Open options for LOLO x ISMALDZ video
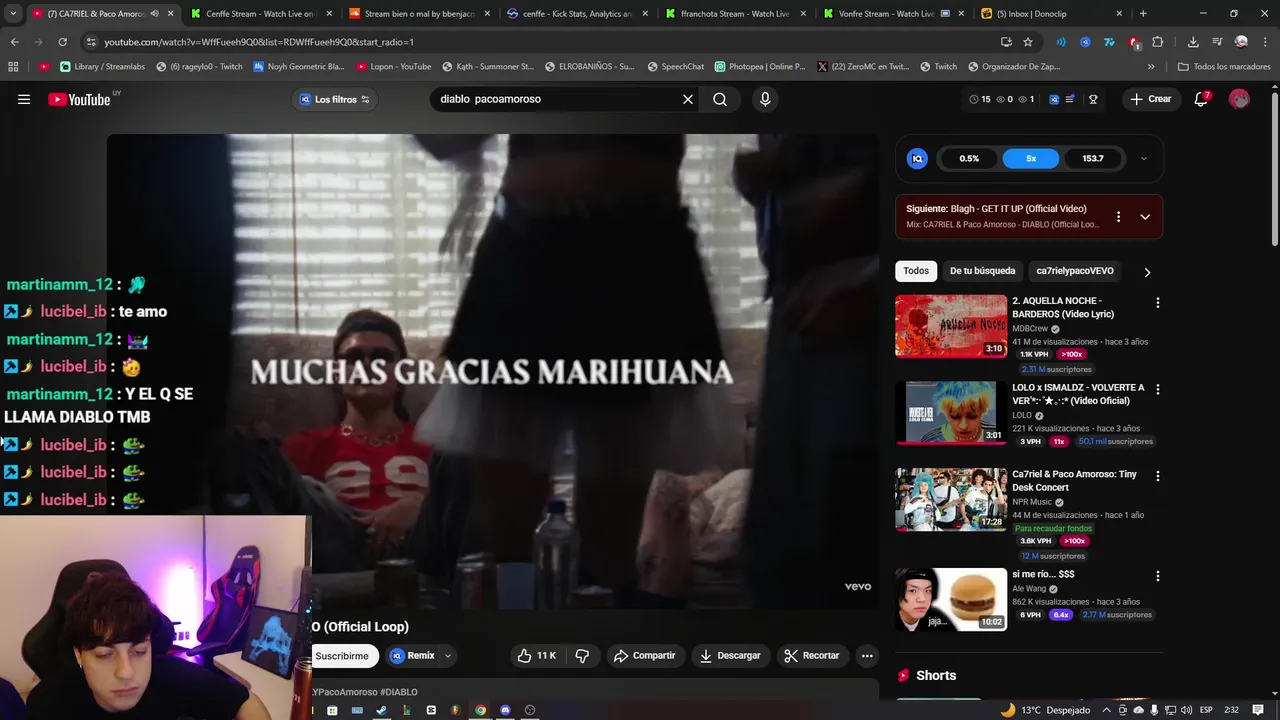Image resolution: width=1280 pixels, height=720 pixels. [x=1158, y=389]
